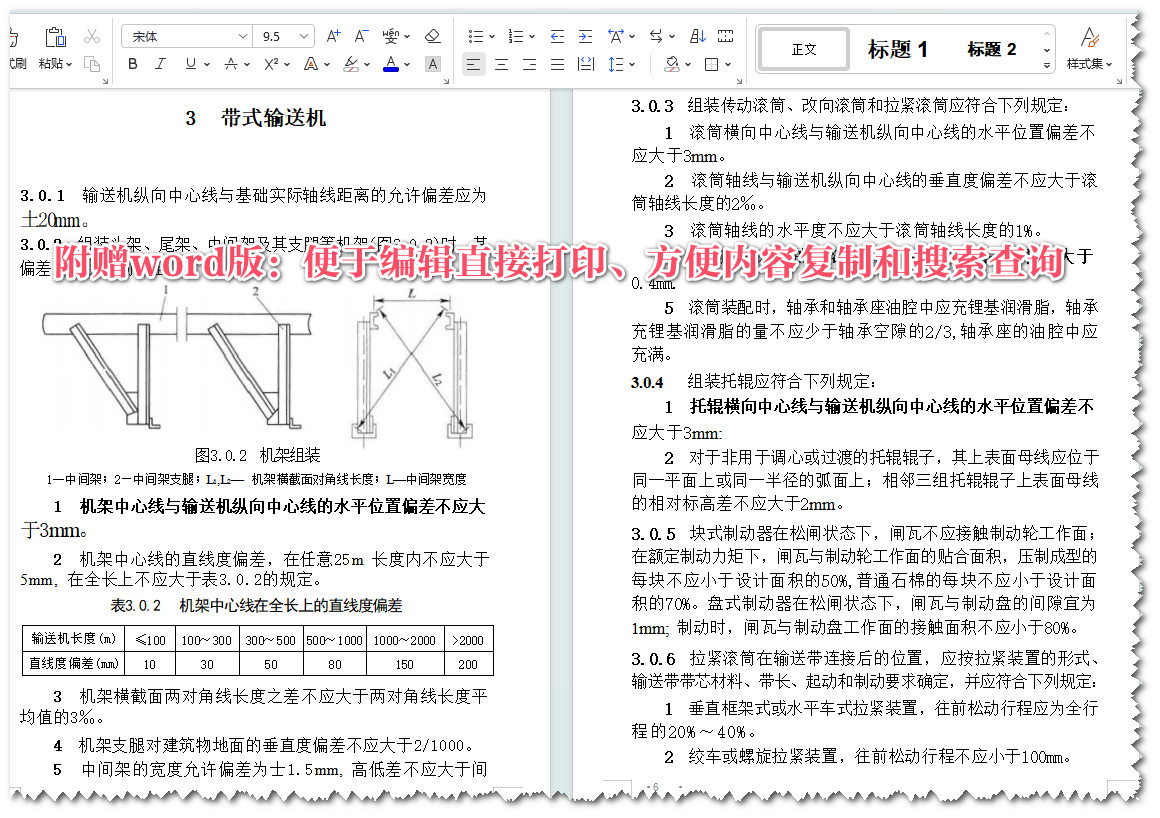
Task: Select the 标题 1 heading style
Action: click(x=898, y=48)
